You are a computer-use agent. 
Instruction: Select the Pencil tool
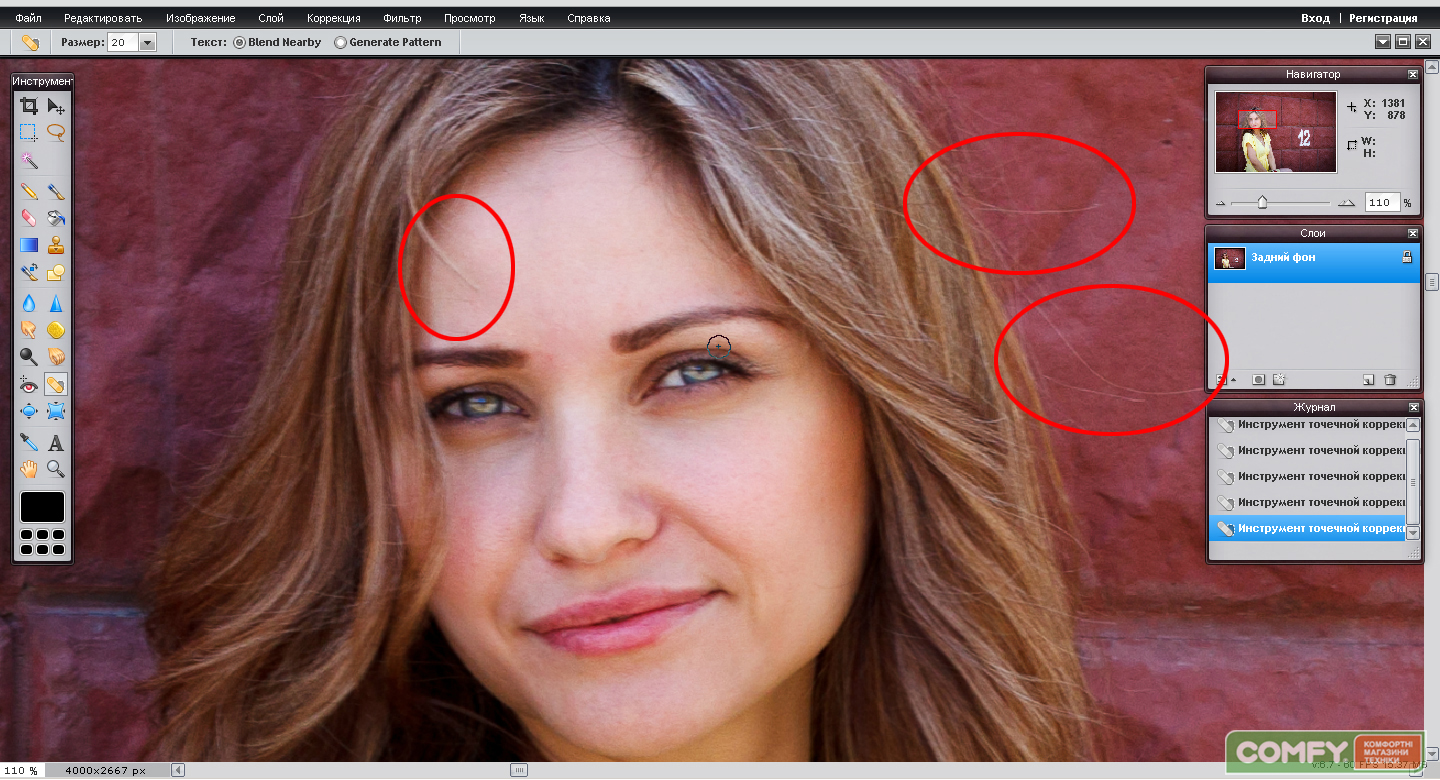pyautogui.click(x=29, y=190)
